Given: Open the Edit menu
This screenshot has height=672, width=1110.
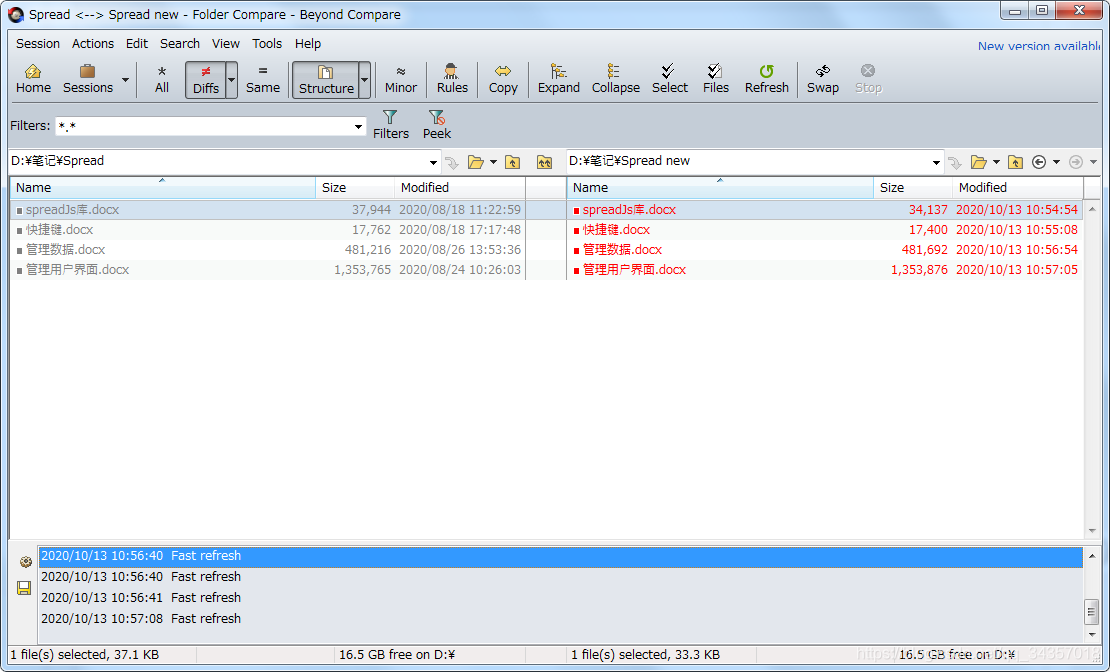Looking at the screenshot, I should click(137, 44).
